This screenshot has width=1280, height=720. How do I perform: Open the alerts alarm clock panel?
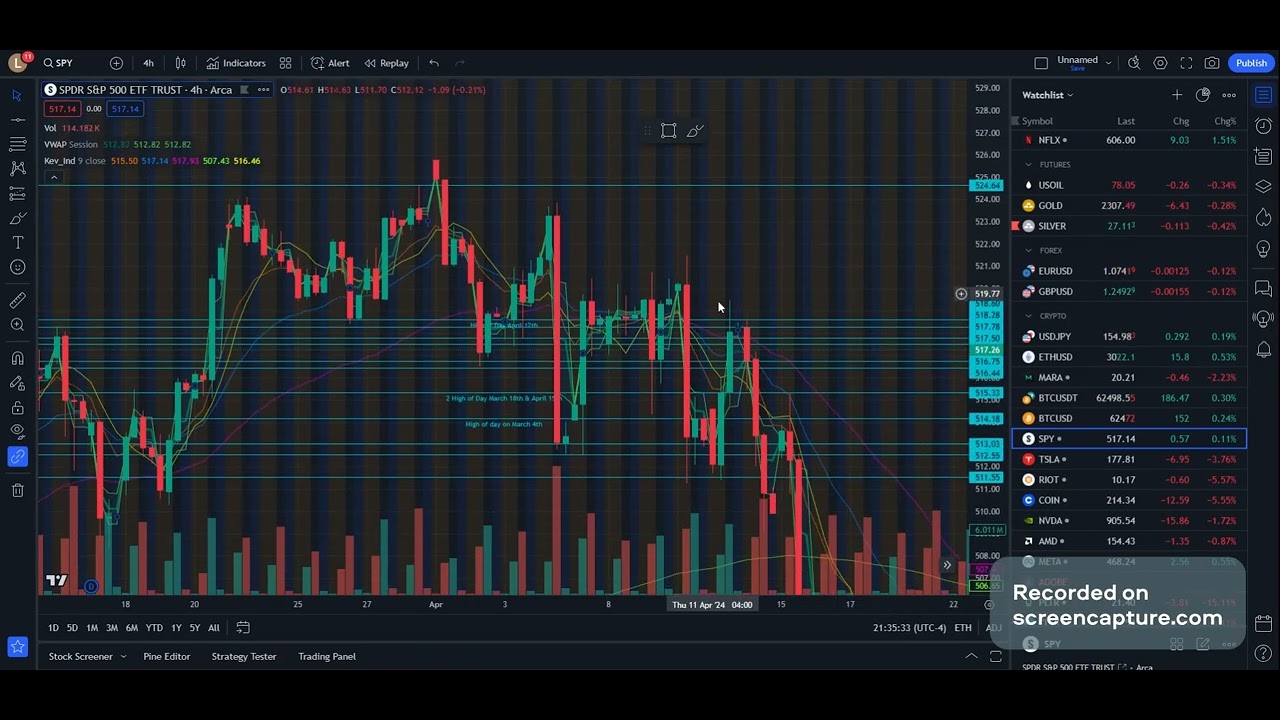coord(1264,126)
